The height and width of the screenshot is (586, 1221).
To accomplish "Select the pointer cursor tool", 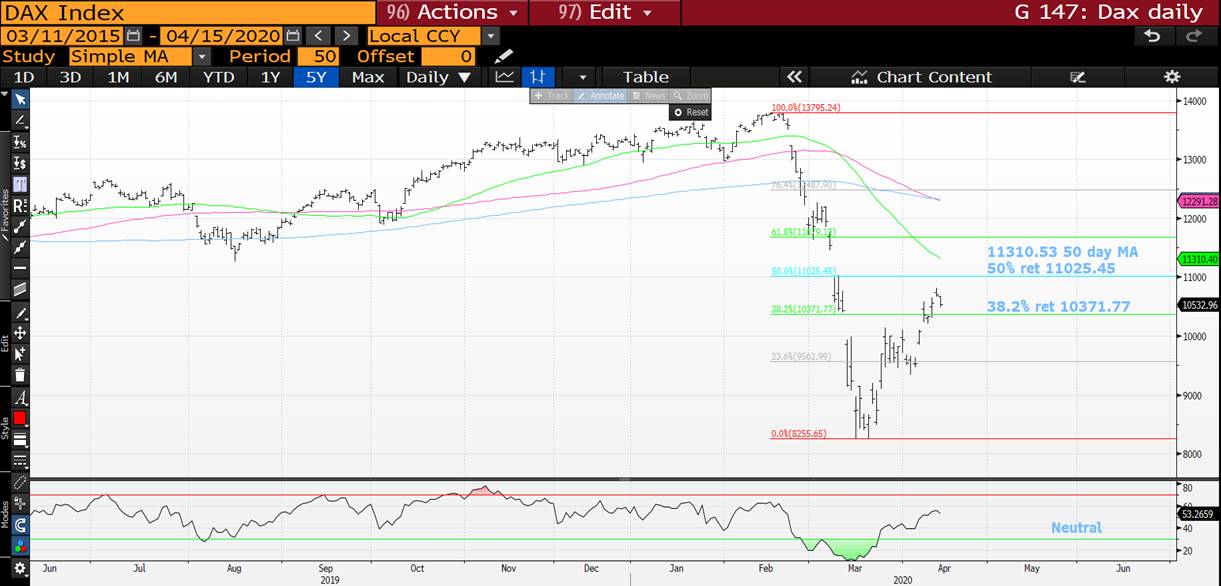I will (20, 99).
